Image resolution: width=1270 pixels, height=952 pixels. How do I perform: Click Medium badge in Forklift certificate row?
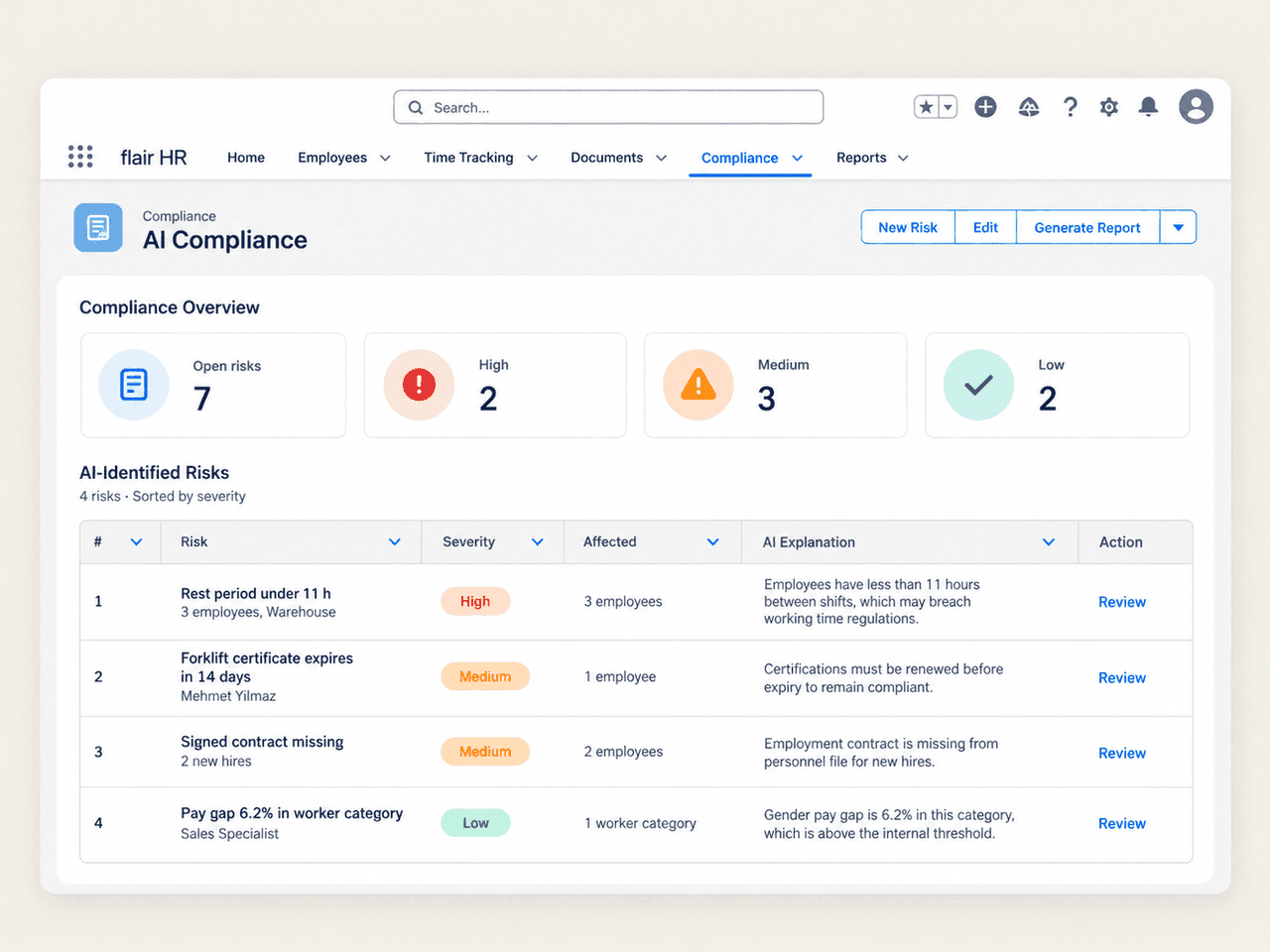point(485,676)
